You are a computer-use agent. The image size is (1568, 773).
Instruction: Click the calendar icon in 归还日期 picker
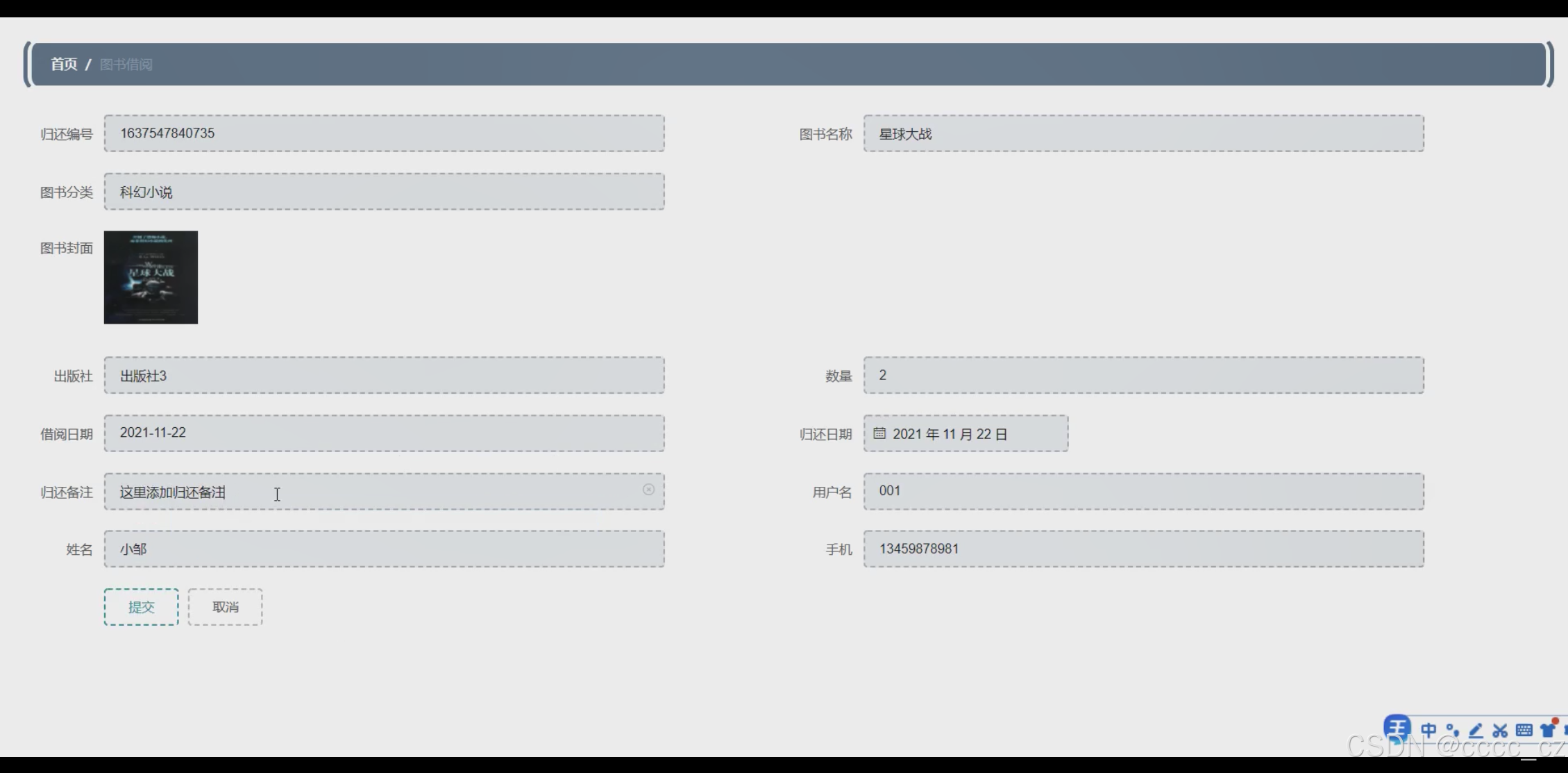[879, 433]
